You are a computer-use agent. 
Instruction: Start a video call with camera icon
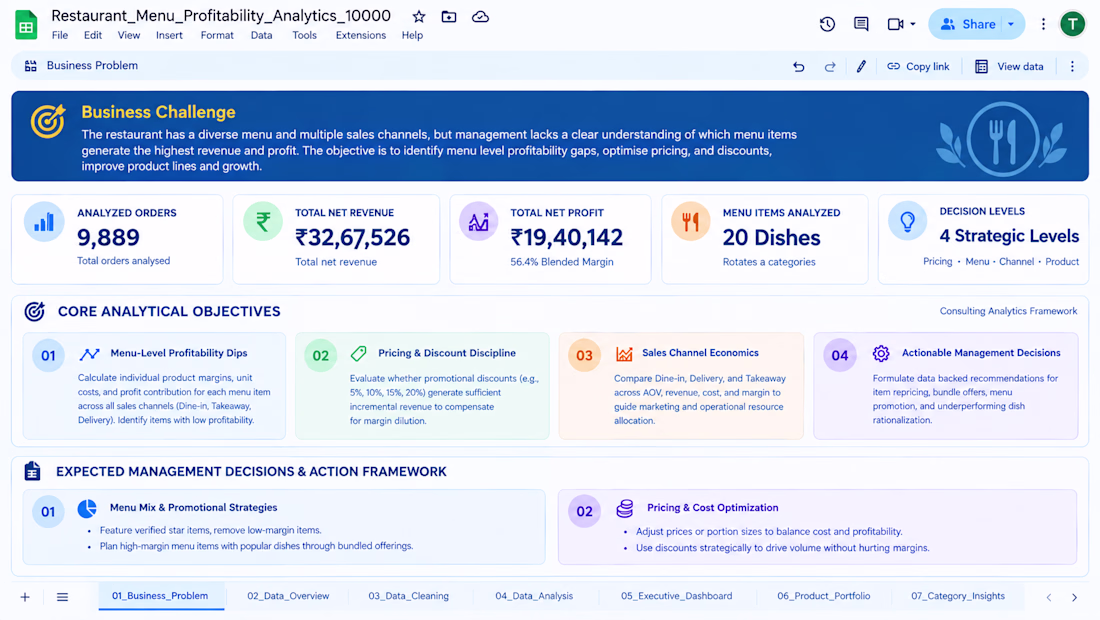pyautogui.click(x=894, y=24)
